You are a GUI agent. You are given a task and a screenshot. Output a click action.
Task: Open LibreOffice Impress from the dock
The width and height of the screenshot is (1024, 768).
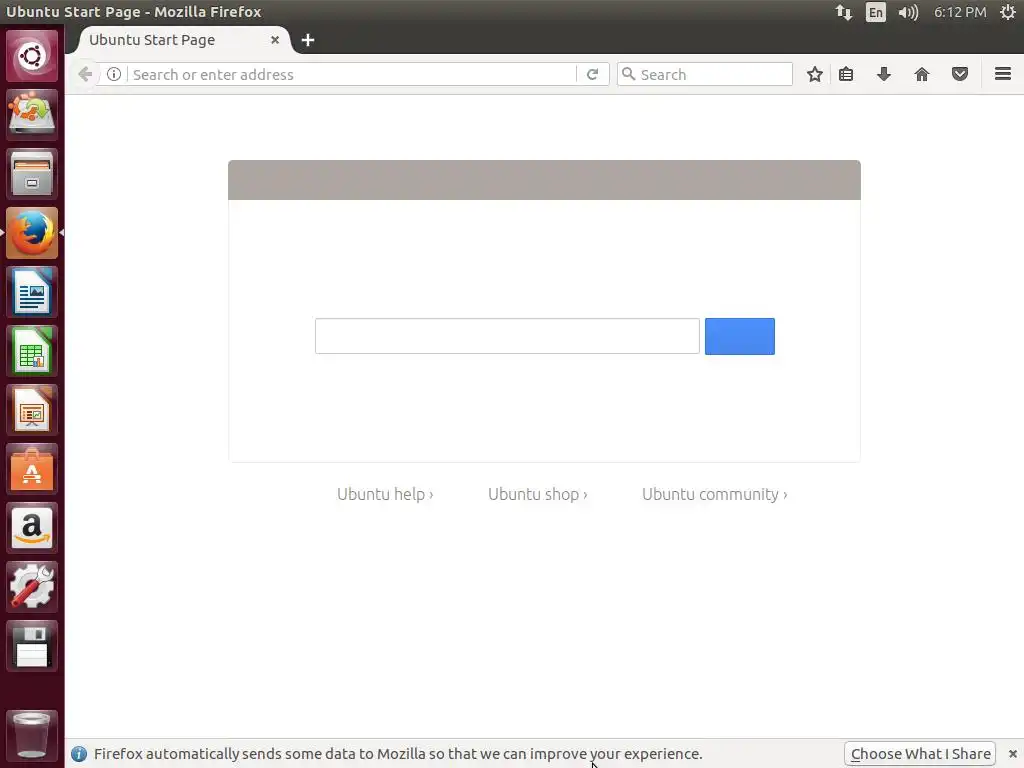(31, 410)
